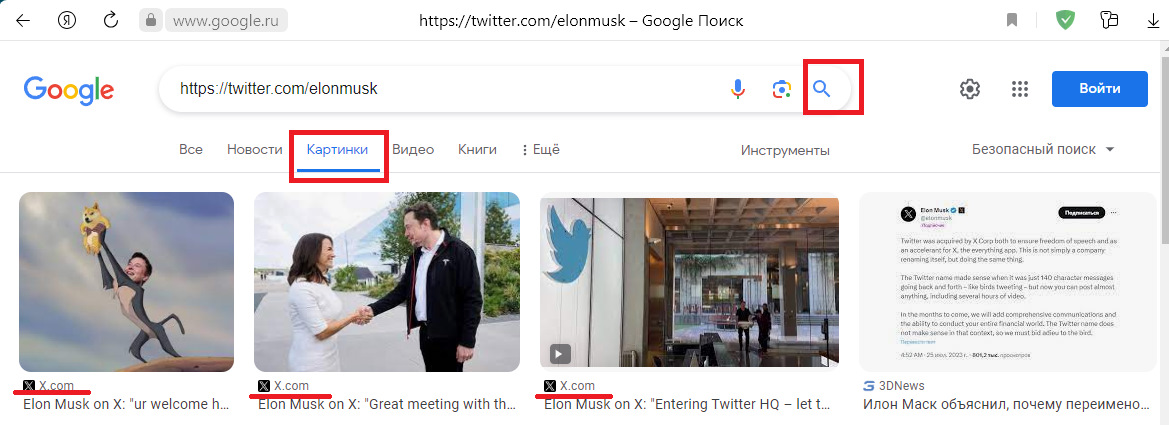The image size is (1169, 425).
Task: Open the Google apps grid
Action: (x=1020, y=89)
